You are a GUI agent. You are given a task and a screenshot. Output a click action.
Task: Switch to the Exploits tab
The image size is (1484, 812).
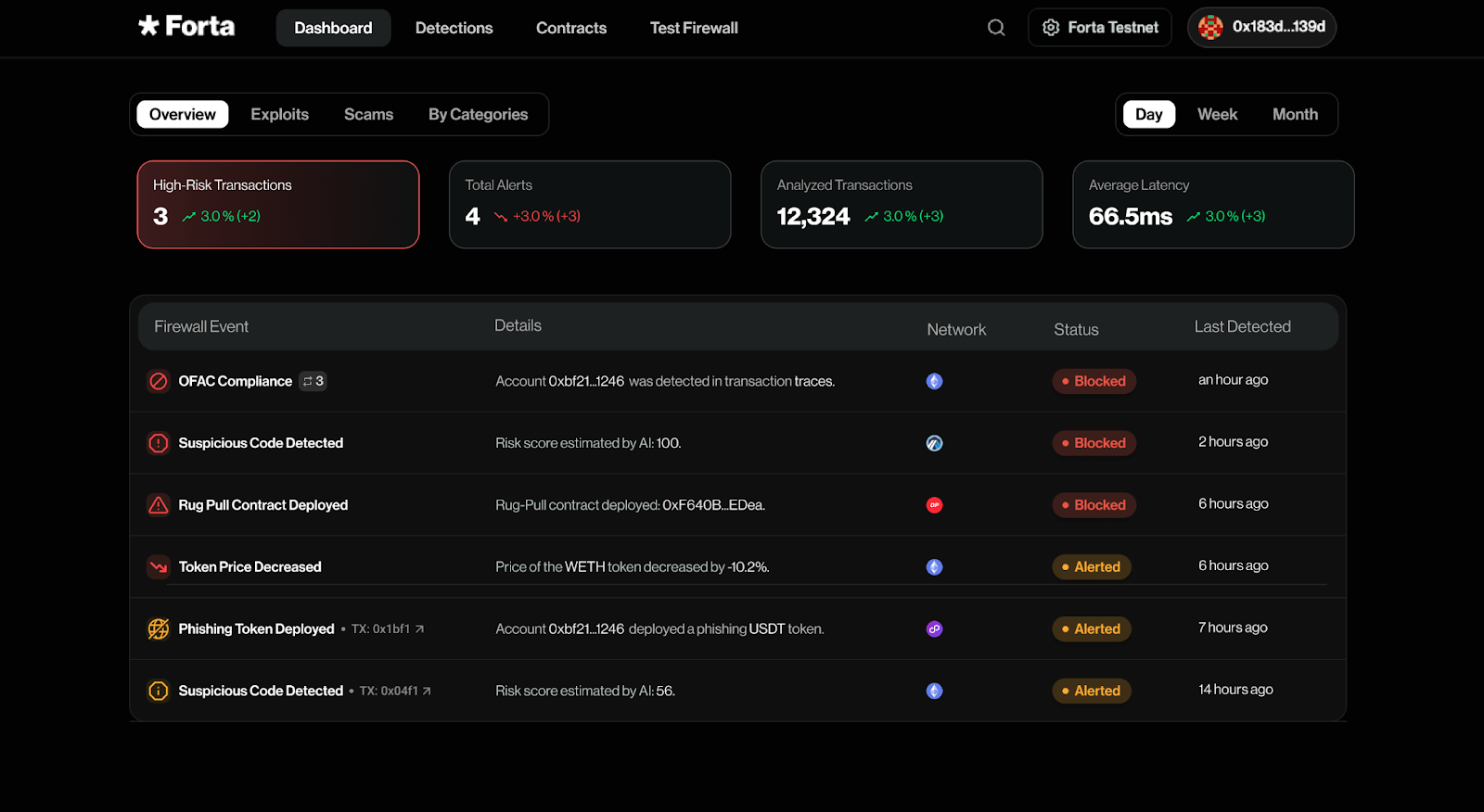point(279,114)
